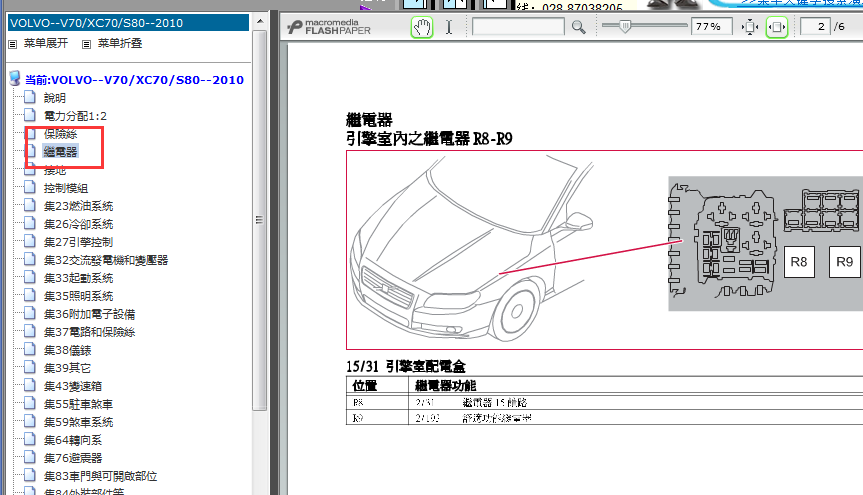Click the page icon beside 集39其它
Image resolution: width=863 pixels, height=495 pixels.
coord(30,367)
